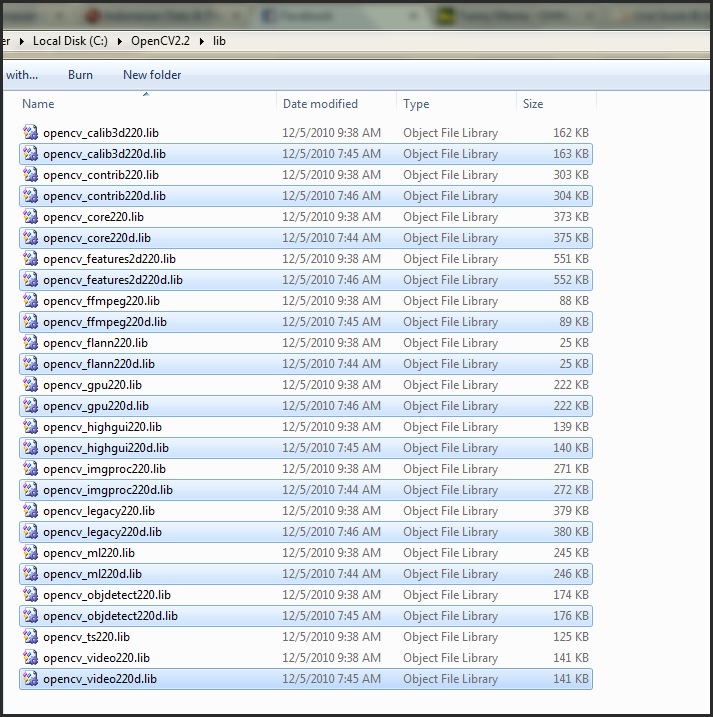Click the opencv_highgui220d.lib file icon
This screenshot has height=717, width=713.
31,448
